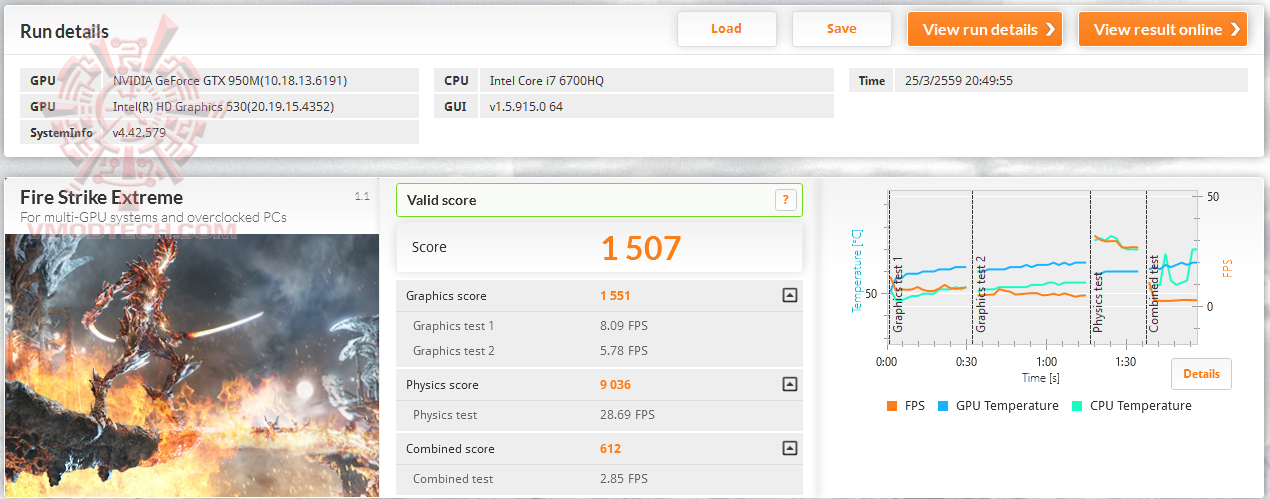Viewport: 1270px width, 499px height.
Task: Toggle the GPU Temperature legend entry
Action: (997, 406)
